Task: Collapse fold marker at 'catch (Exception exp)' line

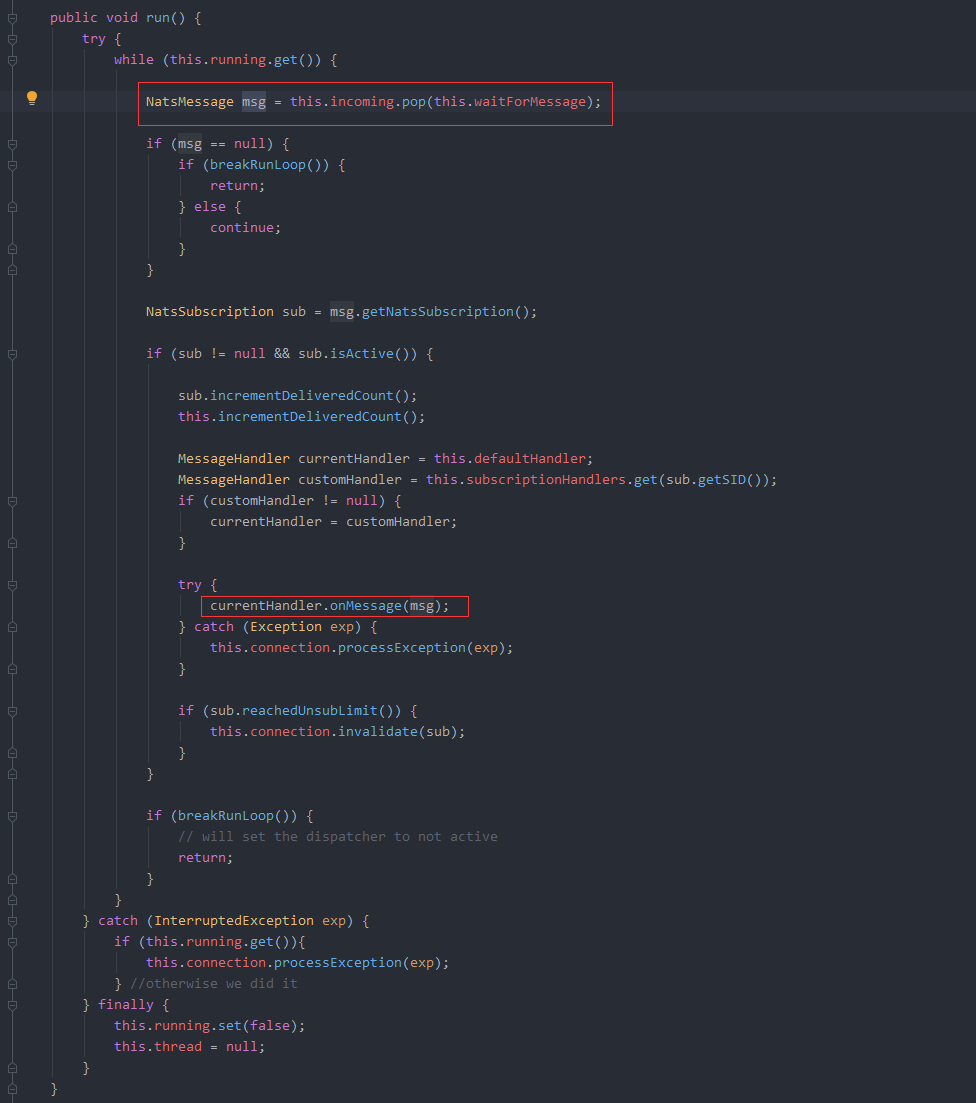Action: (13, 627)
